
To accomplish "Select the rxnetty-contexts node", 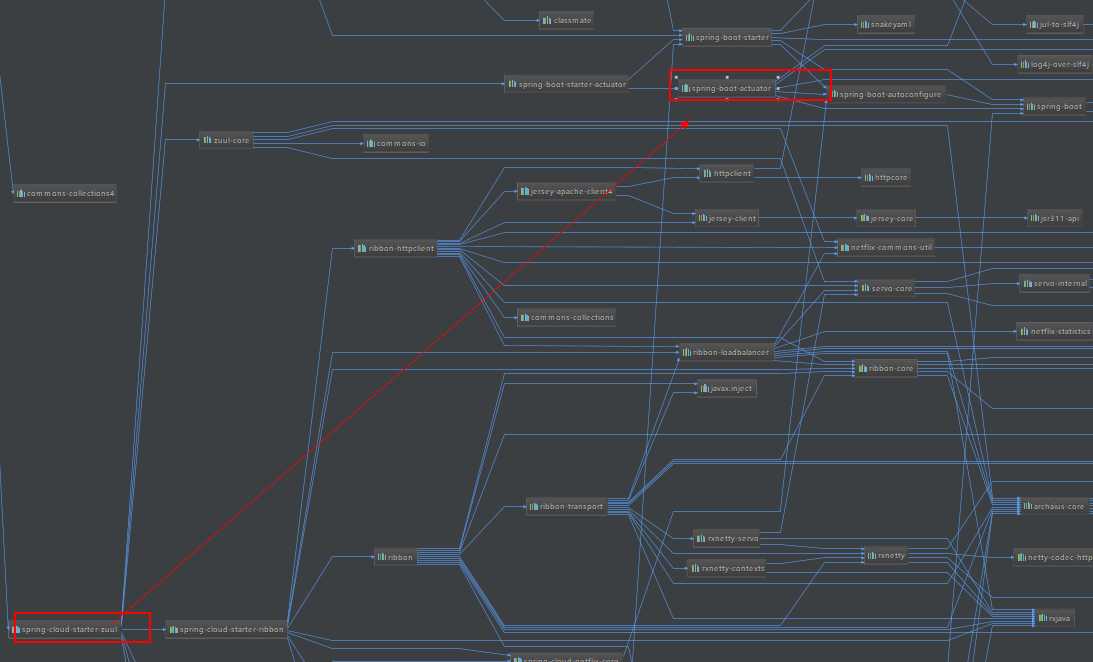I will pyautogui.click(x=726, y=568).
